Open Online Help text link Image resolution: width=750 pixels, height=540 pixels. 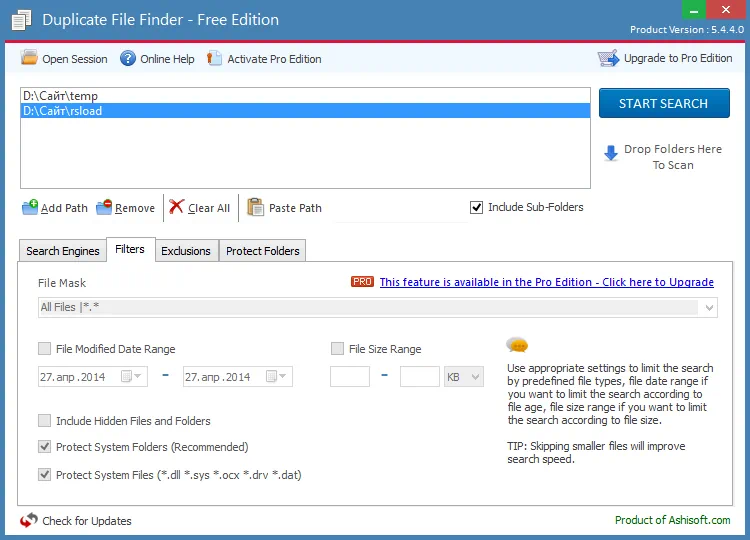coord(167,59)
